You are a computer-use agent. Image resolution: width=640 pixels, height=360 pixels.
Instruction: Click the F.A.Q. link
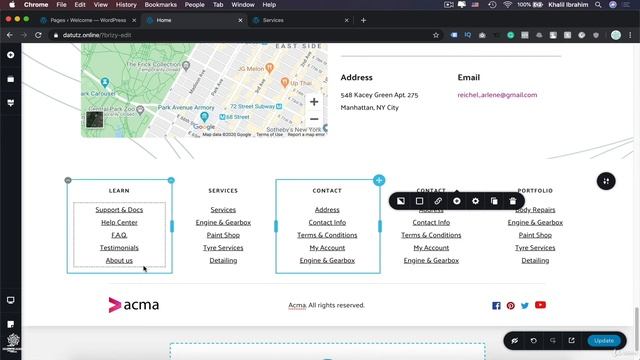[x=119, y=235]
